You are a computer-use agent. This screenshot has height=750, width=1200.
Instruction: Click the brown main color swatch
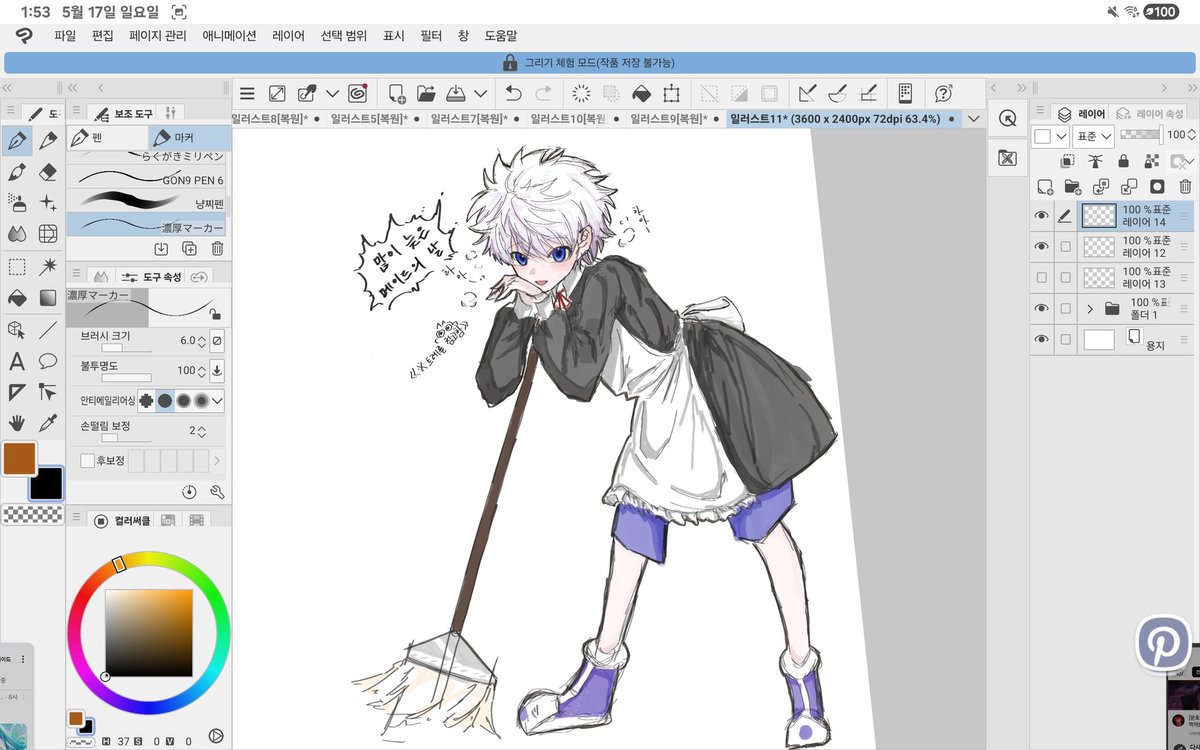(x=19, y=459)
